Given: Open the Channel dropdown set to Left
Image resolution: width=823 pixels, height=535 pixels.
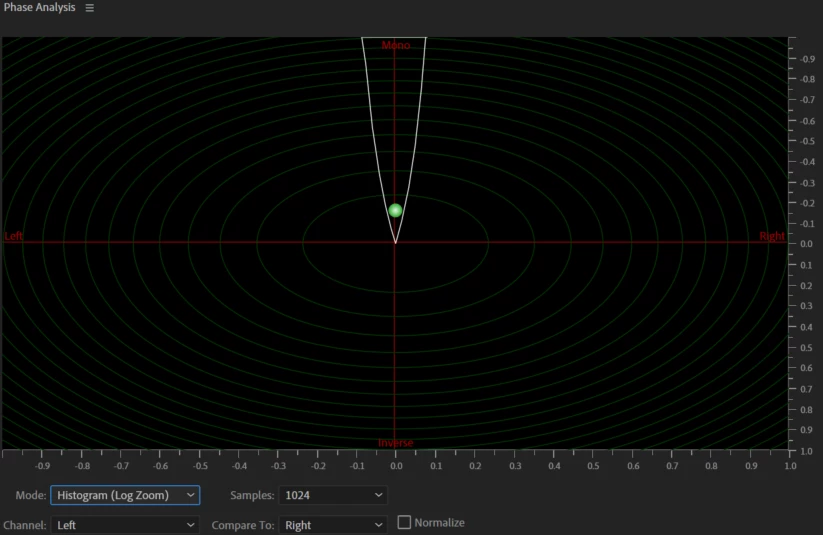Looking at the screenshot, I should pyautogui.click(x=125, y=525).
